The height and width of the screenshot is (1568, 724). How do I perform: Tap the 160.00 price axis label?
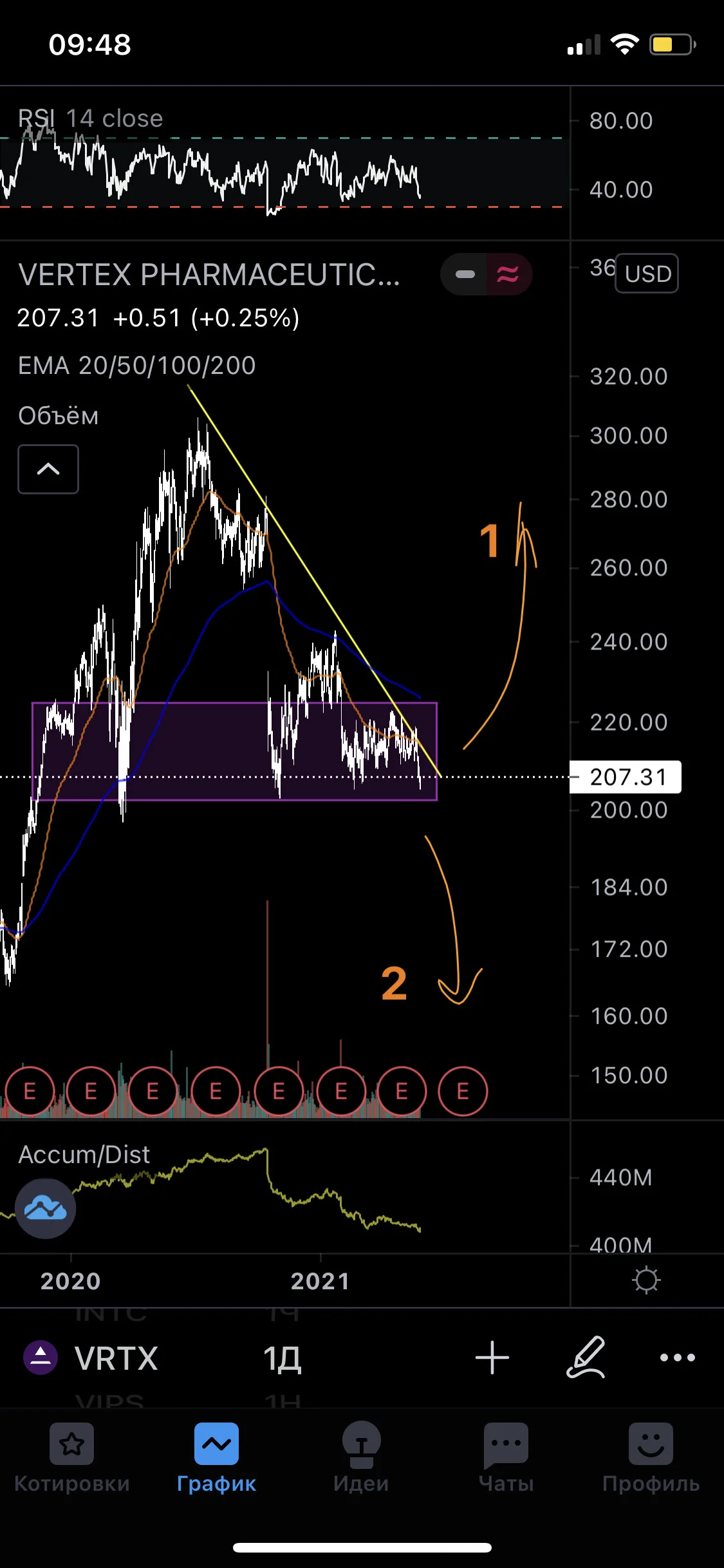pyautogui.click(x=629, y=1016)
